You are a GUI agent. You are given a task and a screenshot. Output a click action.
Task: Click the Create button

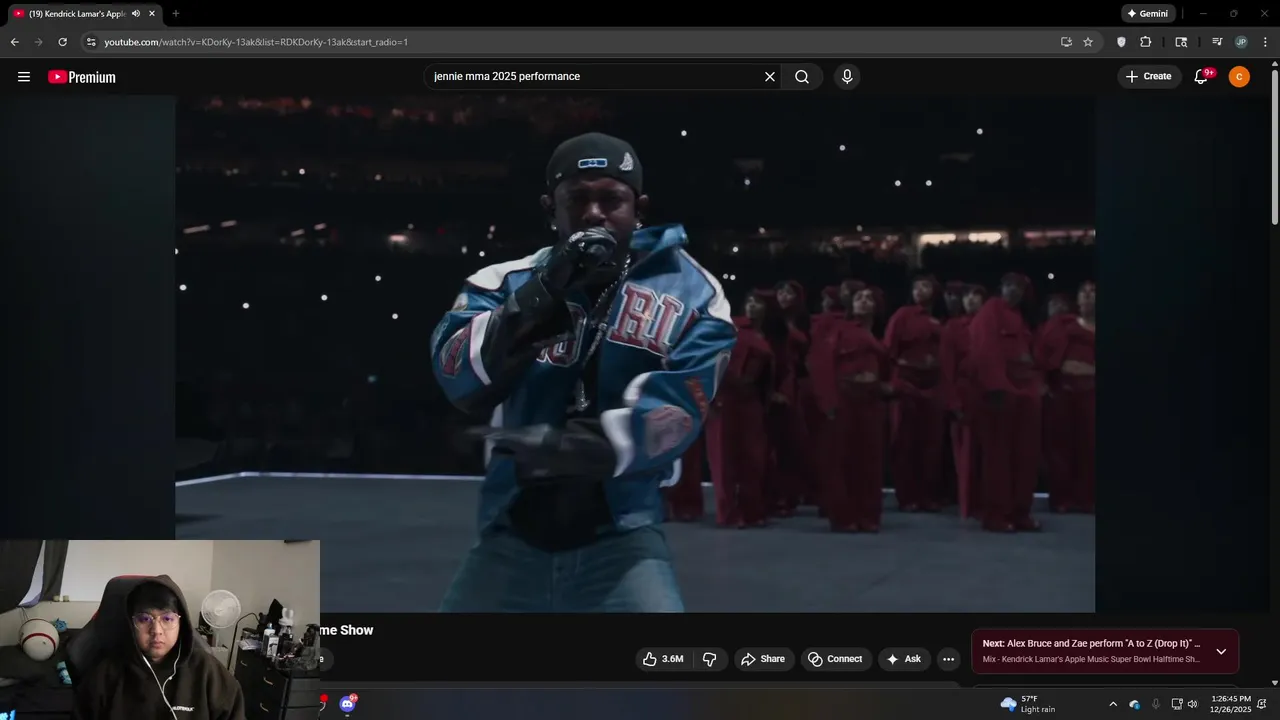coord(1149,77)
